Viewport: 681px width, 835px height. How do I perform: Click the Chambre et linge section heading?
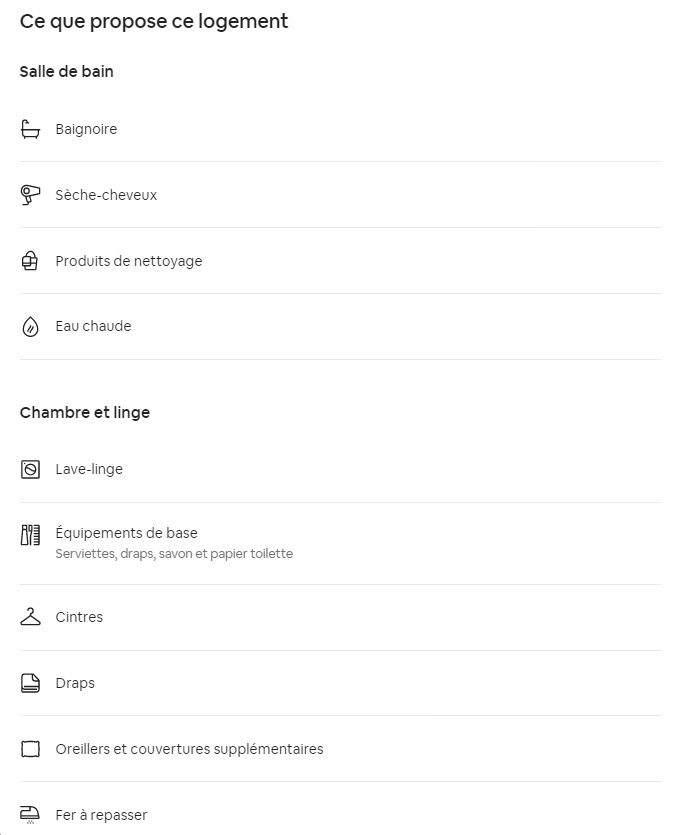[85, 413]
